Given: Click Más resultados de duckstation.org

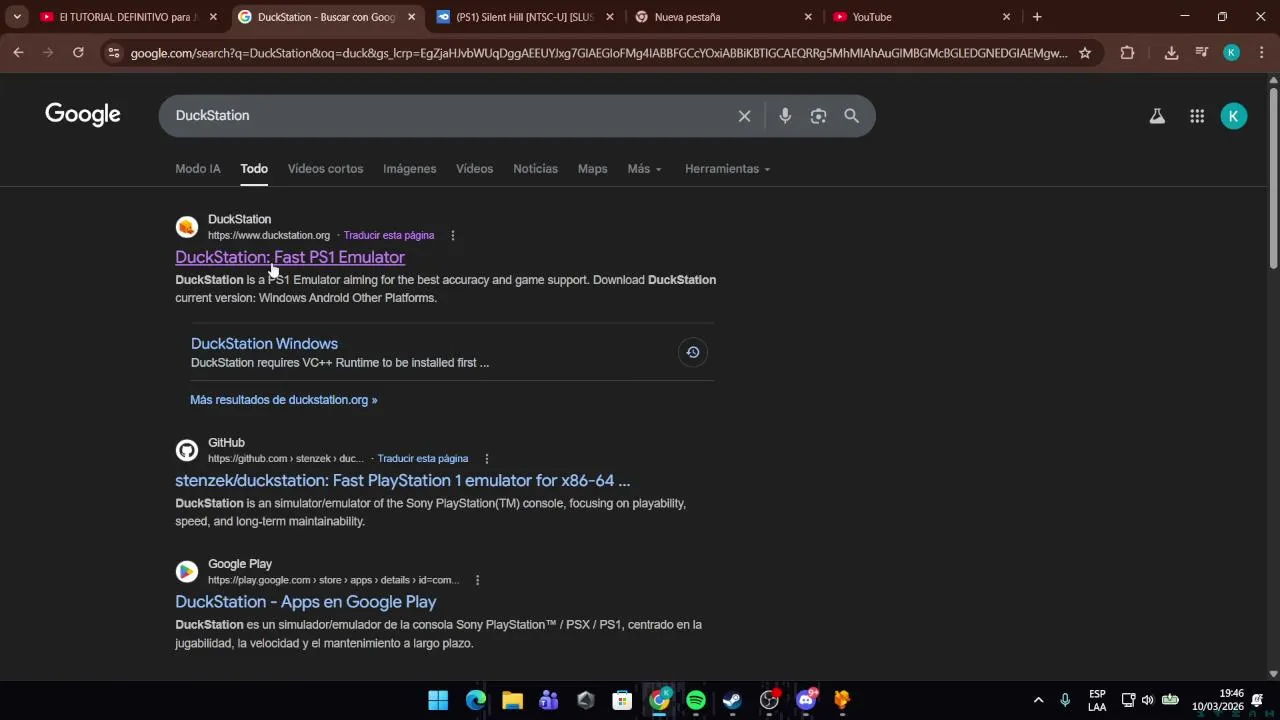Looking at the screenshot, I should tap(284, 400).
